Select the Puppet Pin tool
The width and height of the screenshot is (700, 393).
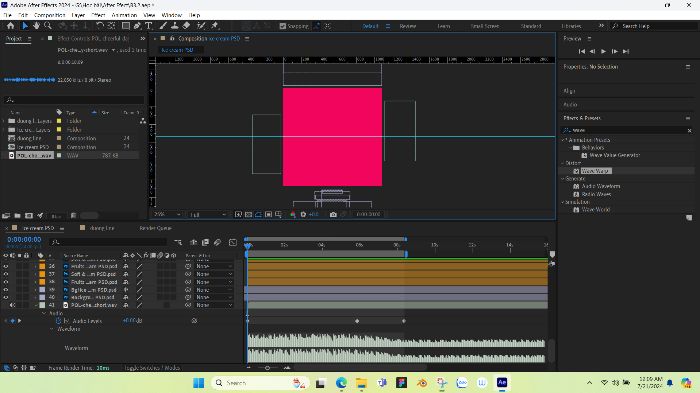215,26
